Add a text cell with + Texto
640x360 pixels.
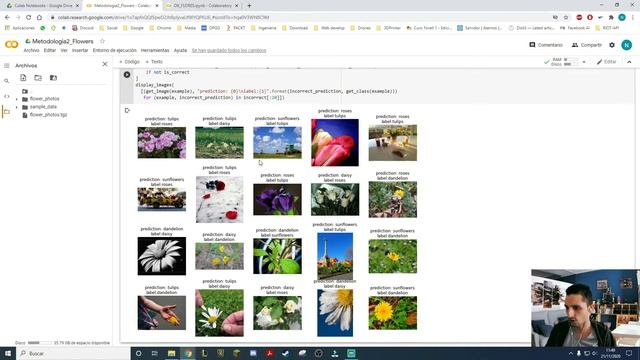[154, 62]
